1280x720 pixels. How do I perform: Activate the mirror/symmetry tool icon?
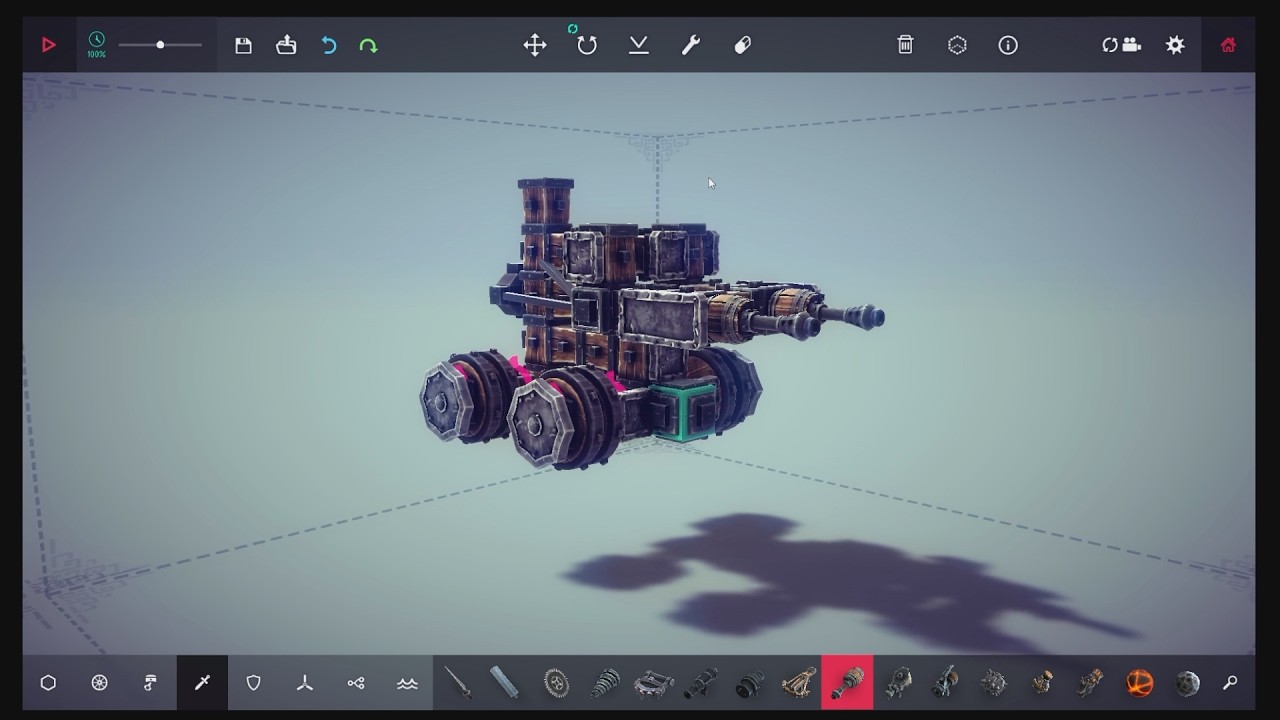(x=639, y=45)
